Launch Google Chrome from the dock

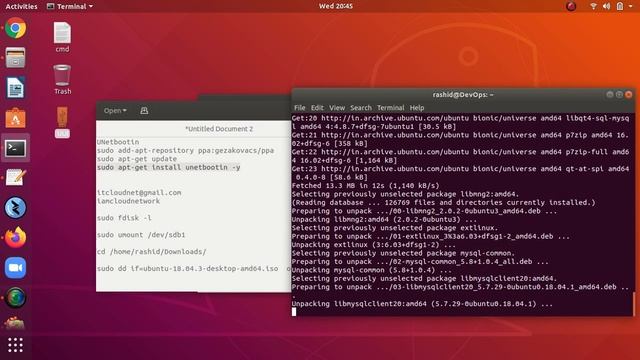coord(16,28)
